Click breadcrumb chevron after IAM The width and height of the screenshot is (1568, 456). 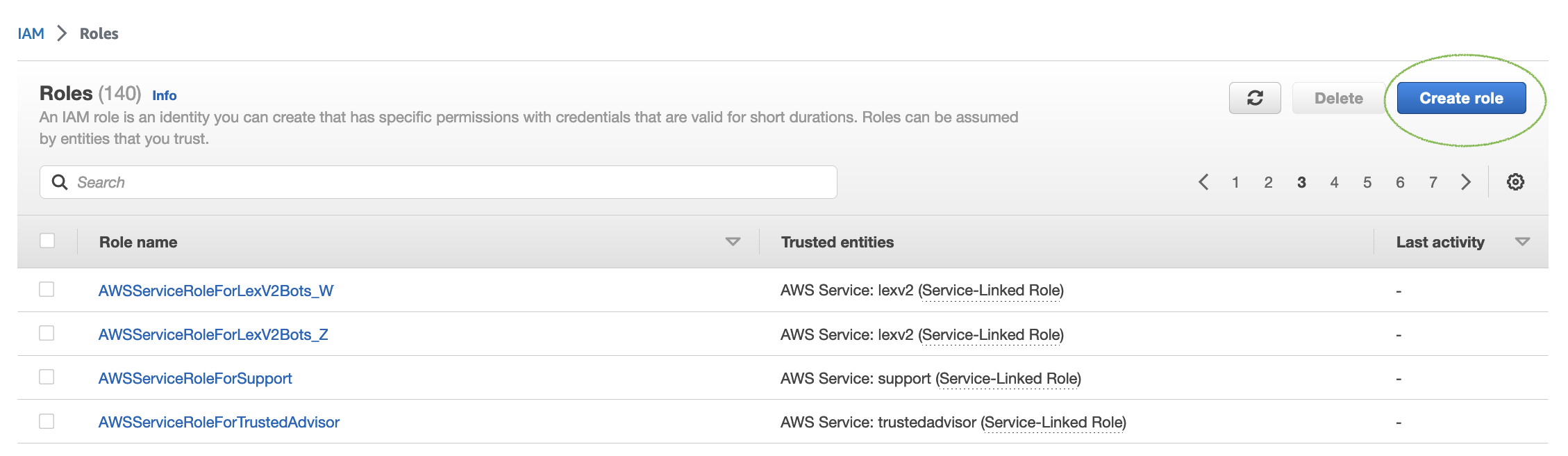pos(62,33)
